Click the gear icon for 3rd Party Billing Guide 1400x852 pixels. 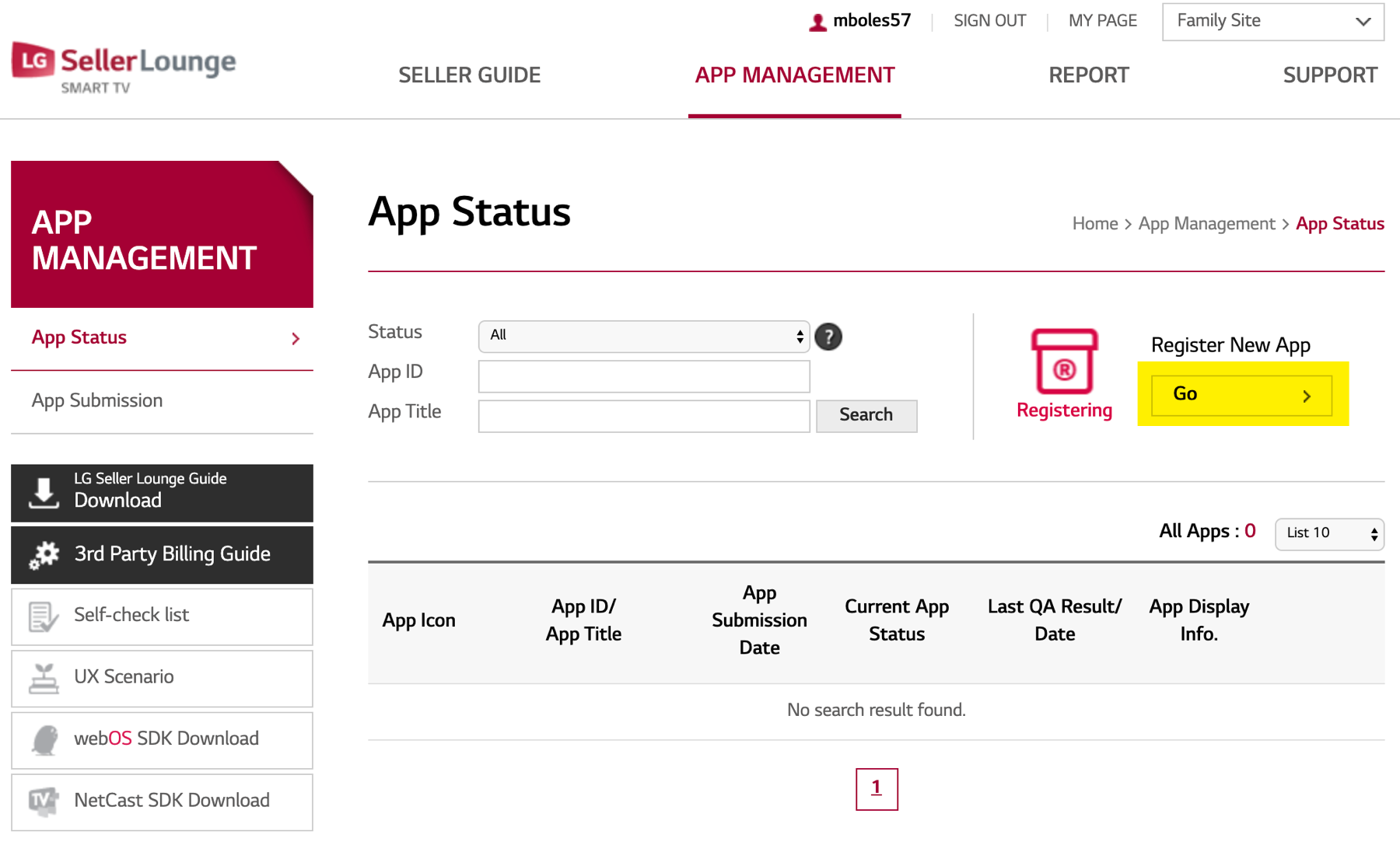click(x=44, y=555)
